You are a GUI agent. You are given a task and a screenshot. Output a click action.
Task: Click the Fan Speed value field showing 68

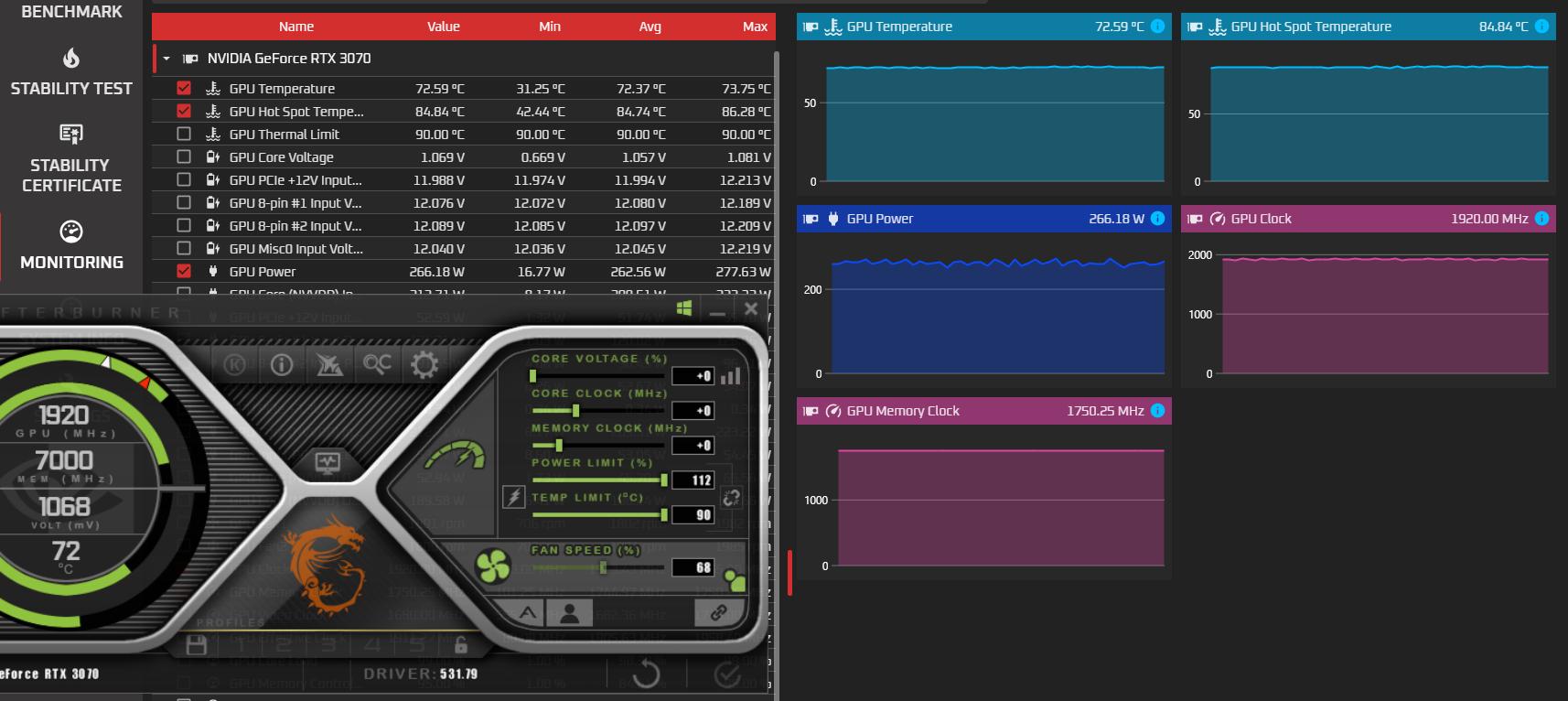[693, 567]
